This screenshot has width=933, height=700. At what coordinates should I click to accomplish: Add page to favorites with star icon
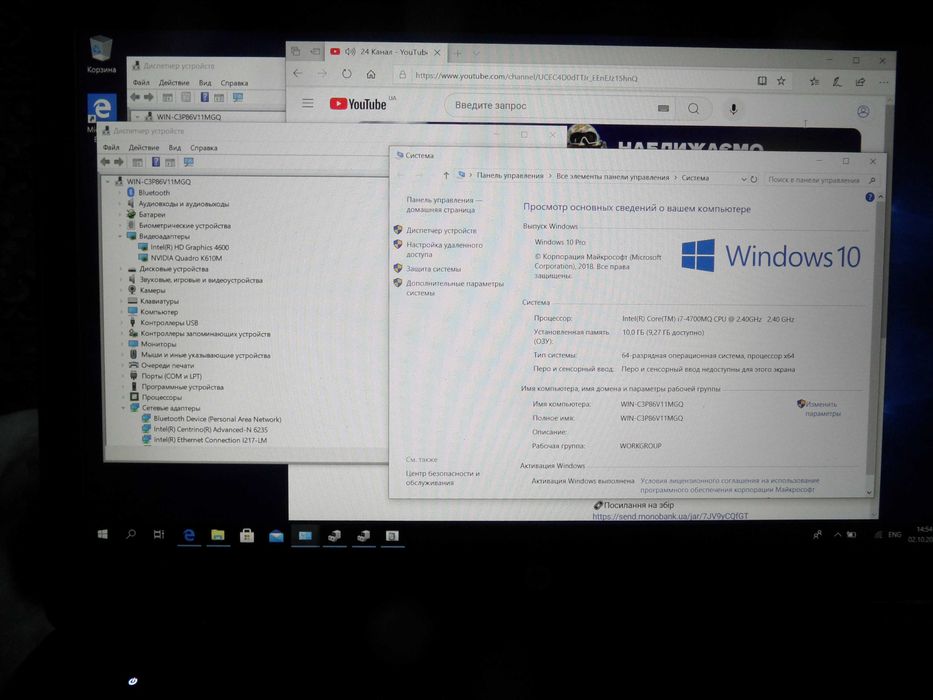click(x=781, y=81)
